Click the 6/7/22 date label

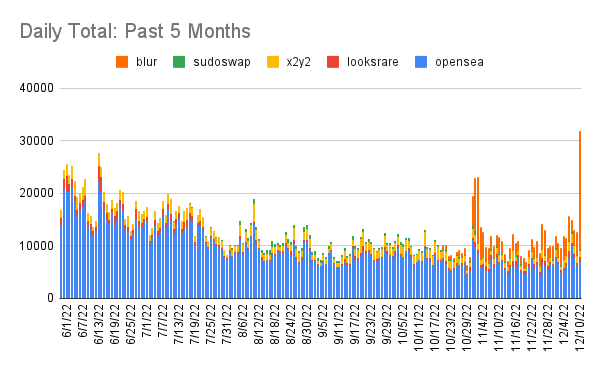83,321
